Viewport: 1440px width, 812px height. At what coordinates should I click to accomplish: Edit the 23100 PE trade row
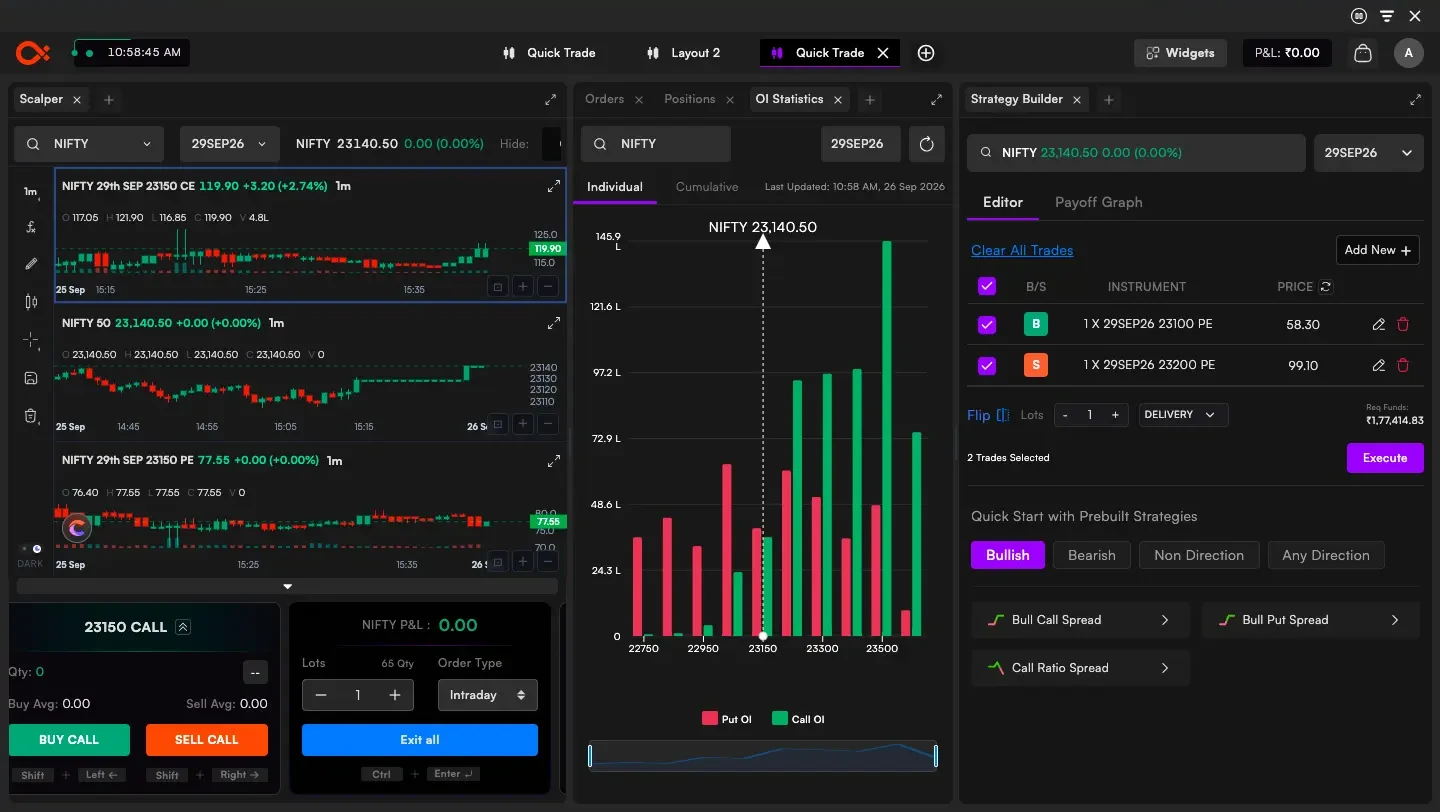tap(1379, 325)
